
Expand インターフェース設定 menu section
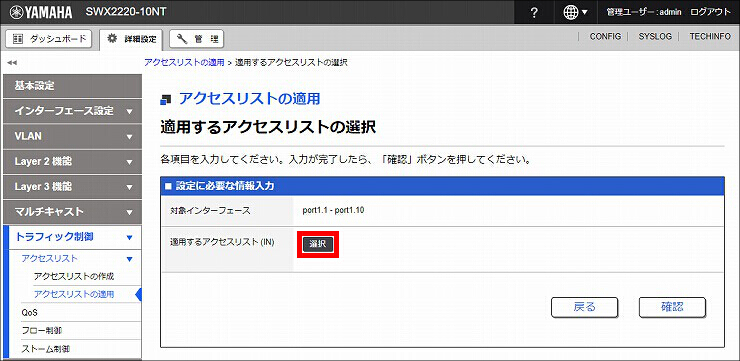coord(71,111)
